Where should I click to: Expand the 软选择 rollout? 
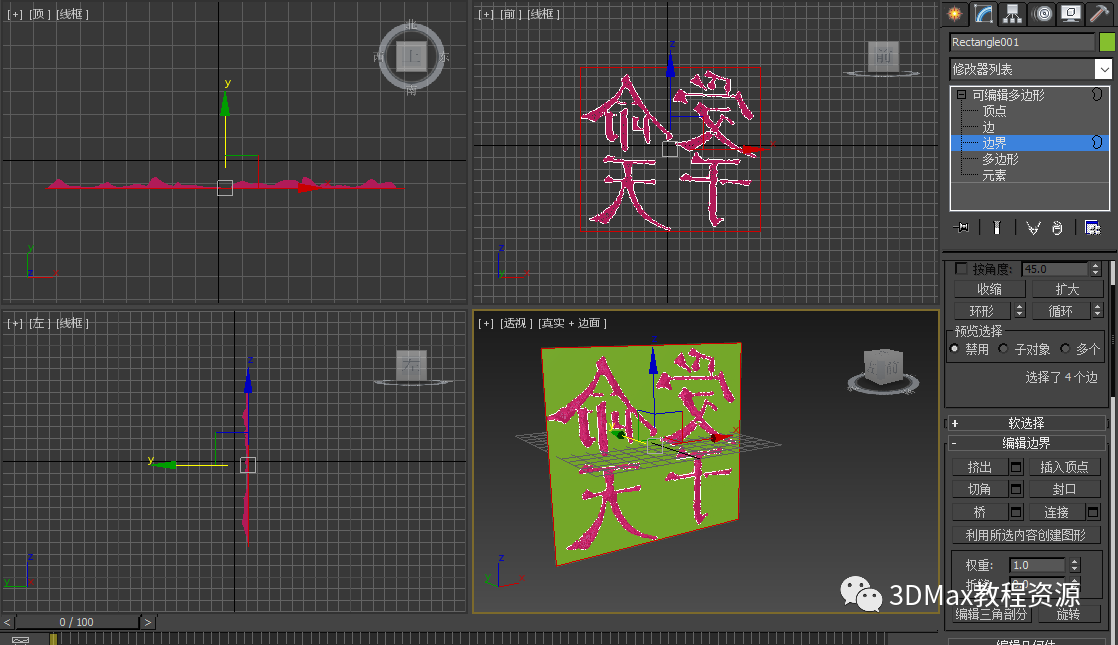click(x=1026, y=423)
